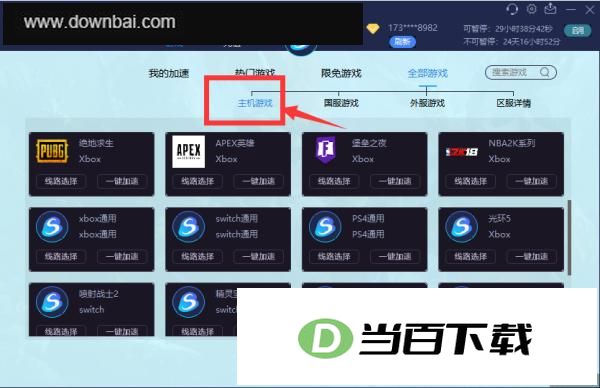
Task: Click 线路选择 for APEX英雄
Action: [197, 181]
